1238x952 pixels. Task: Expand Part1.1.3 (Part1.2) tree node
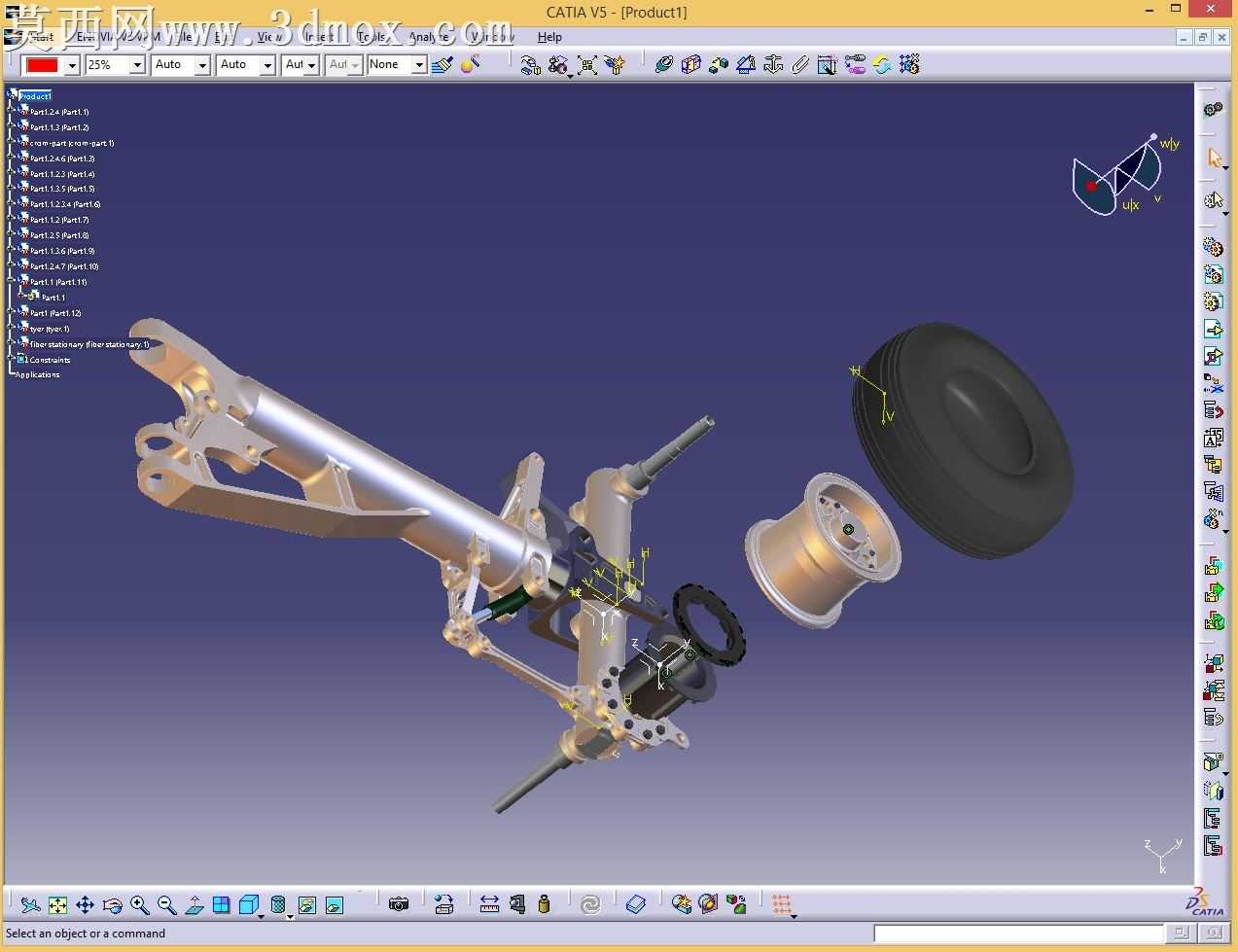(12, 126)
